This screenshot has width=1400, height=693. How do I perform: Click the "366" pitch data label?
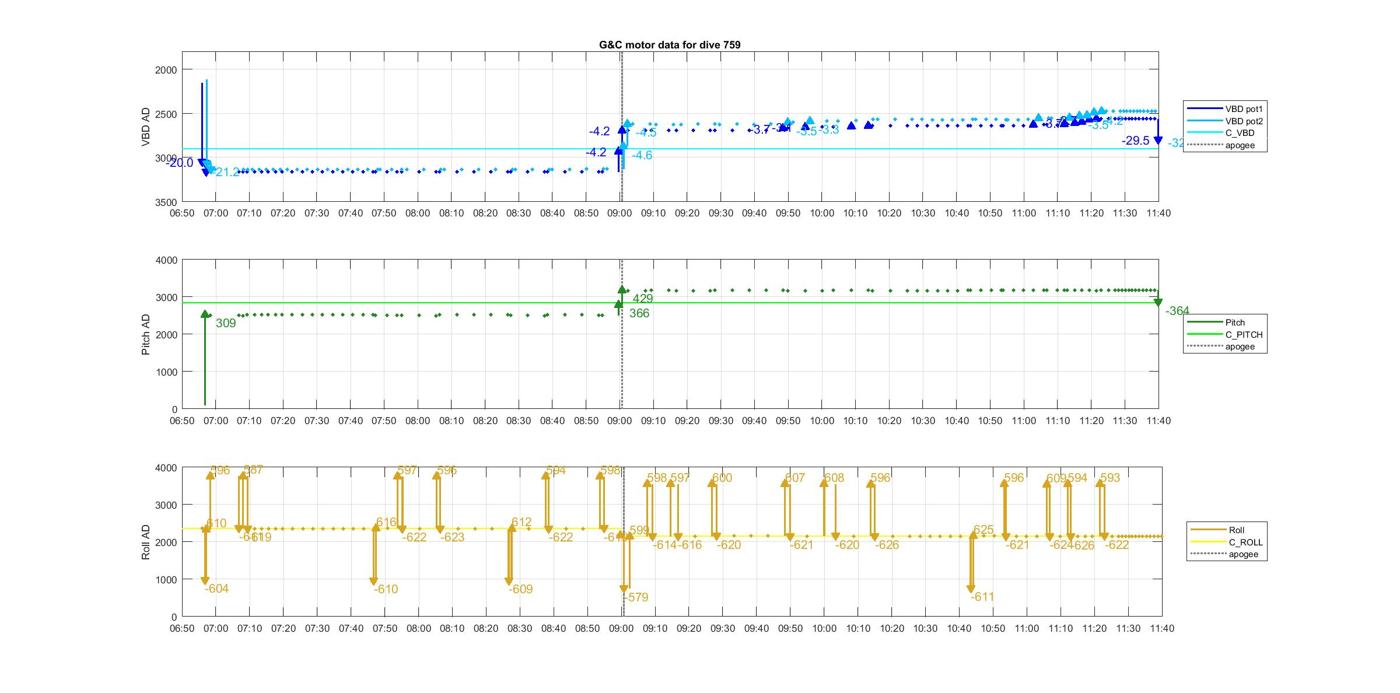pos(639,314)
